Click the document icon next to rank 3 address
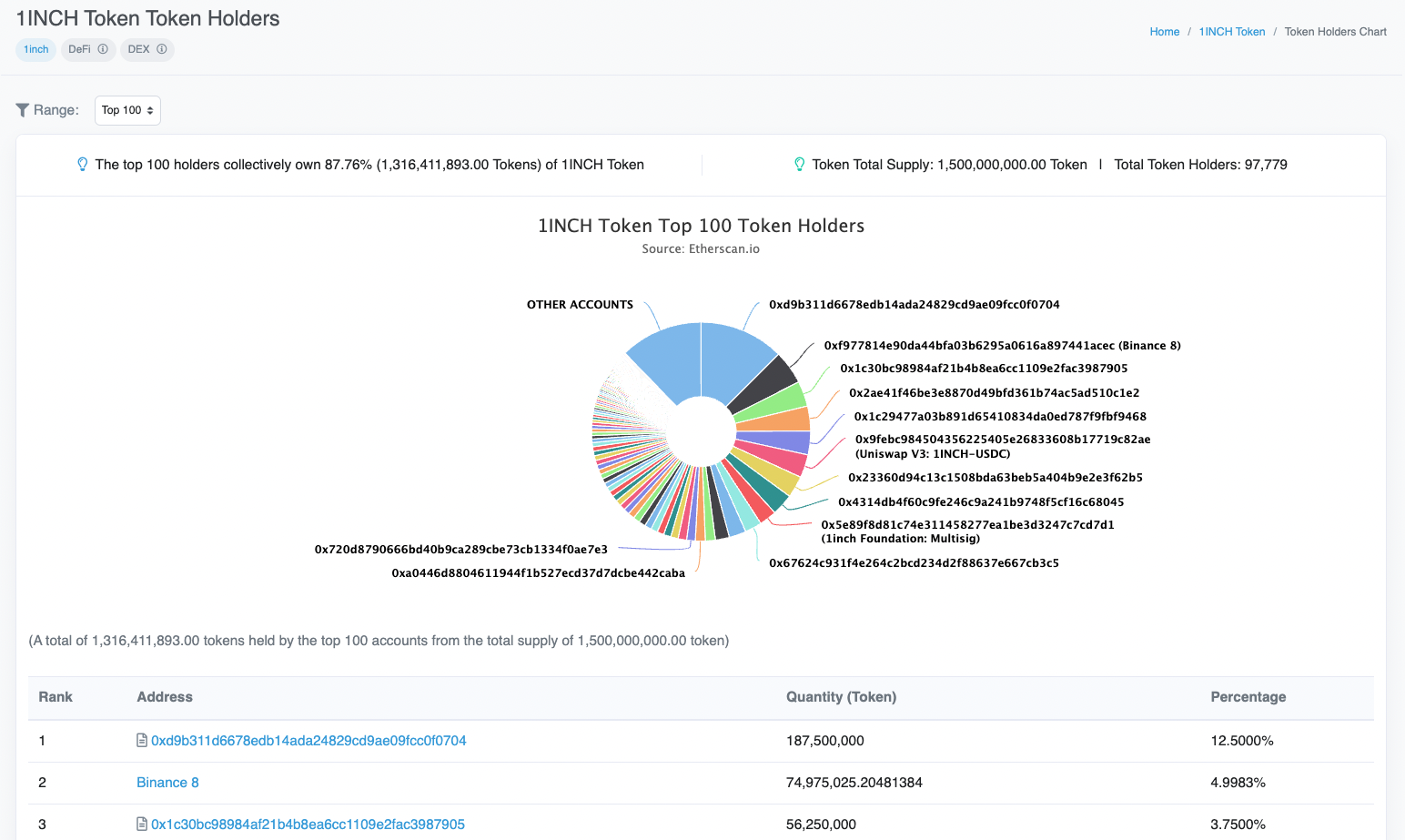 click(141, 824)
